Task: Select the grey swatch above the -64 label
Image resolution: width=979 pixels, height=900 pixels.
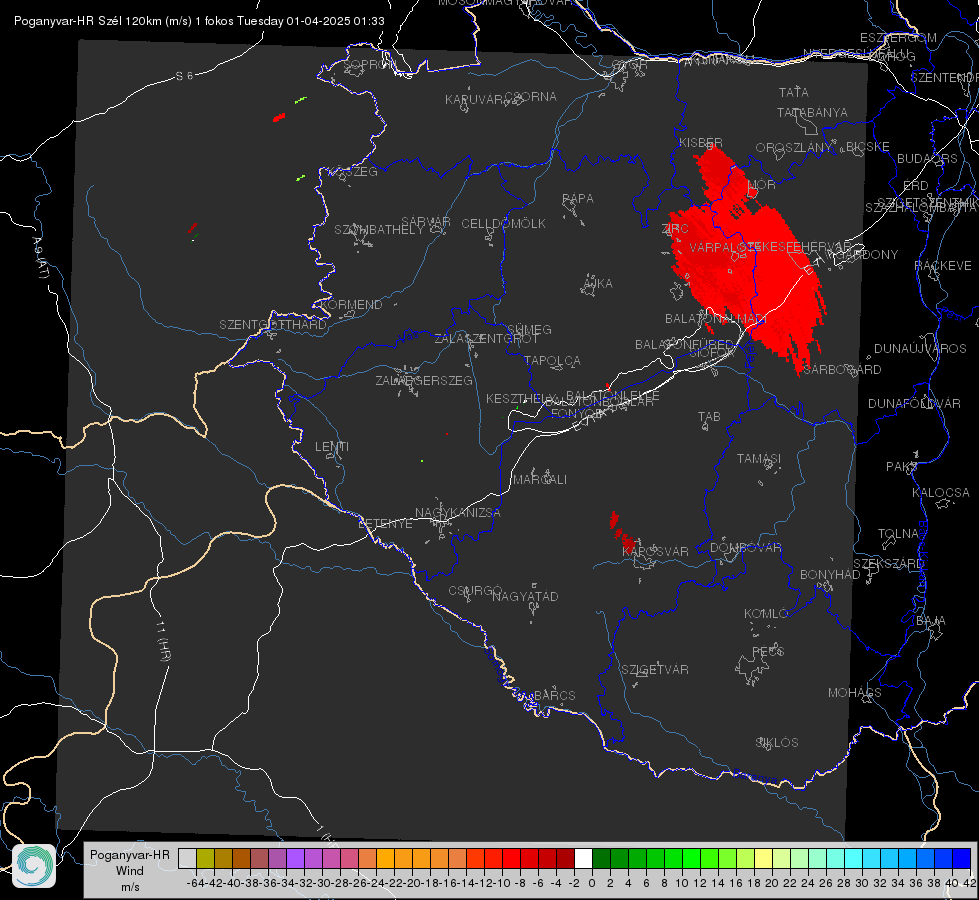Action: [x=187, y=859]
